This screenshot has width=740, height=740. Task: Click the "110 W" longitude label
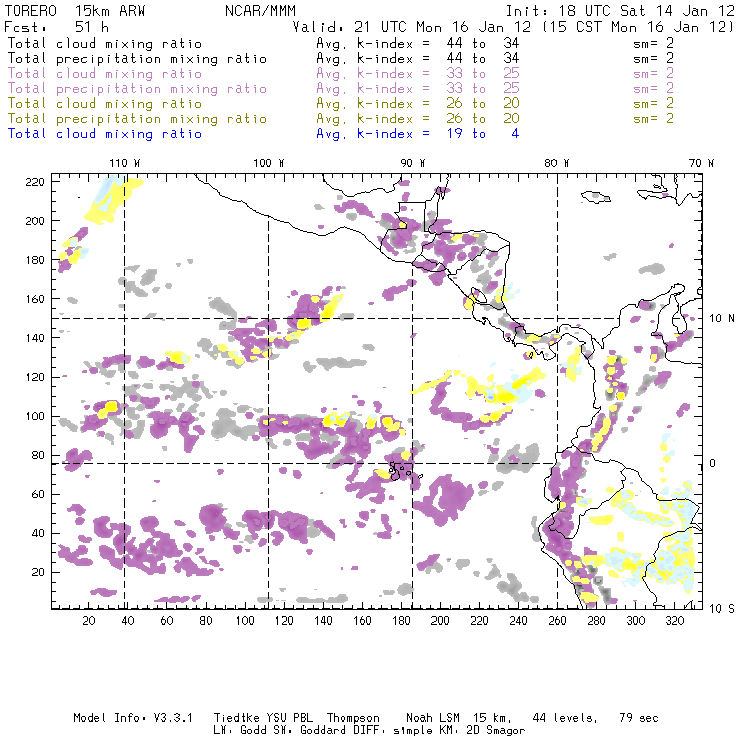click(x=125, y=163)
